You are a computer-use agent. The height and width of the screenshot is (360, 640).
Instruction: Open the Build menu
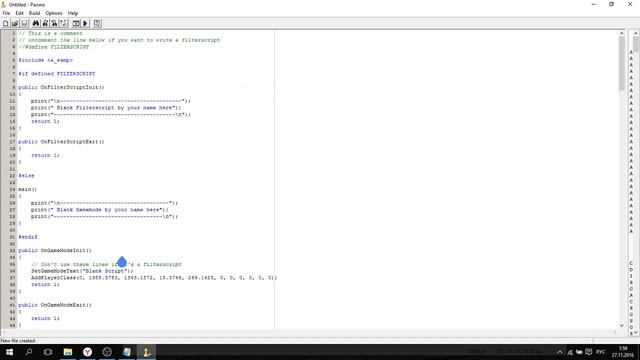click(34, 13)
